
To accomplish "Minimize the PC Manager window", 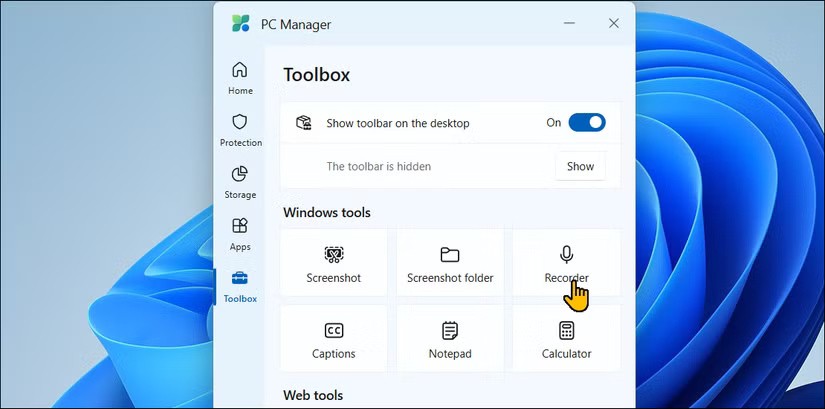I will [x=570, y=23].
